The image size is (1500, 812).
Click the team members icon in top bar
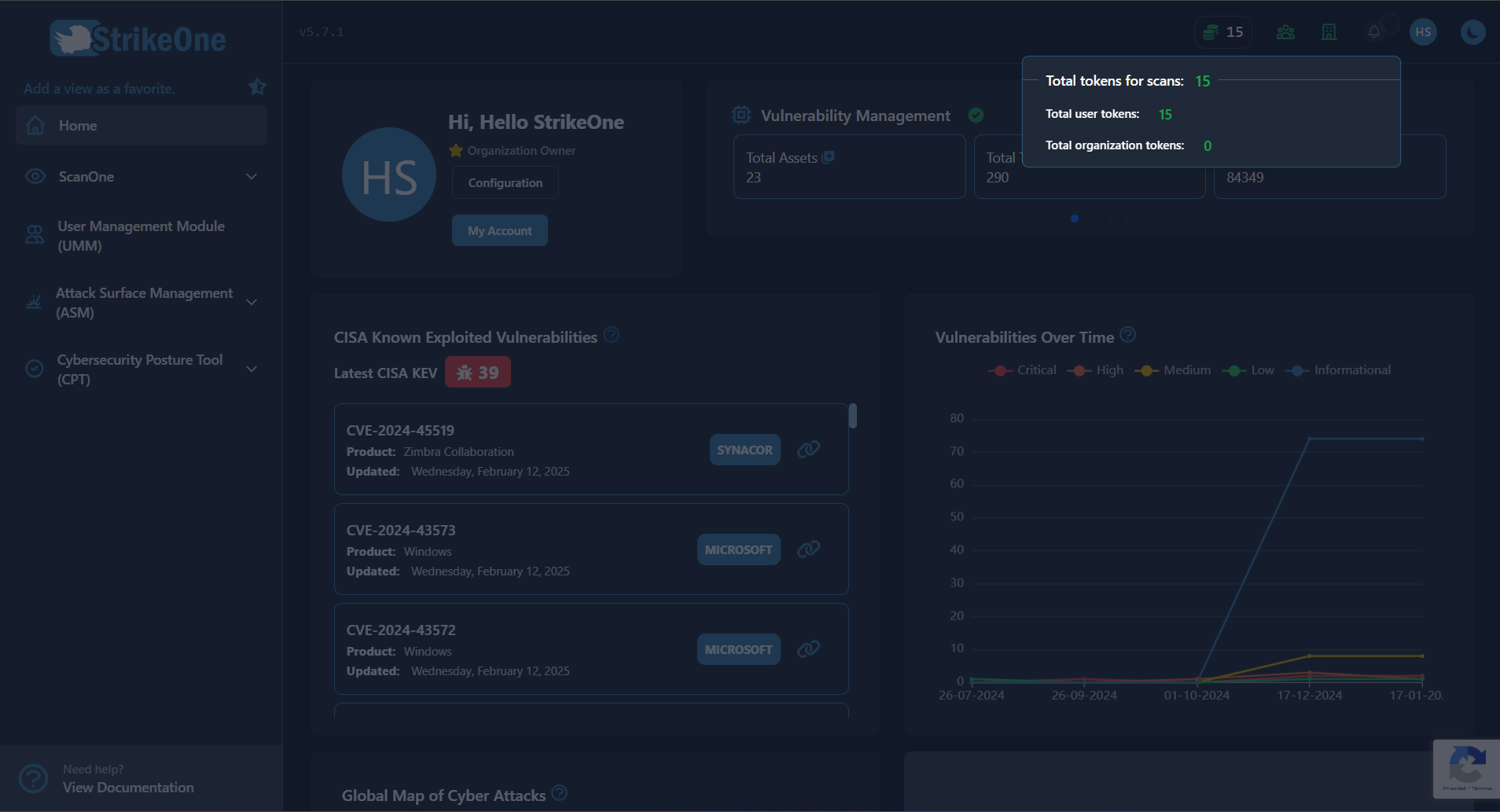(x=1285, y=31)
